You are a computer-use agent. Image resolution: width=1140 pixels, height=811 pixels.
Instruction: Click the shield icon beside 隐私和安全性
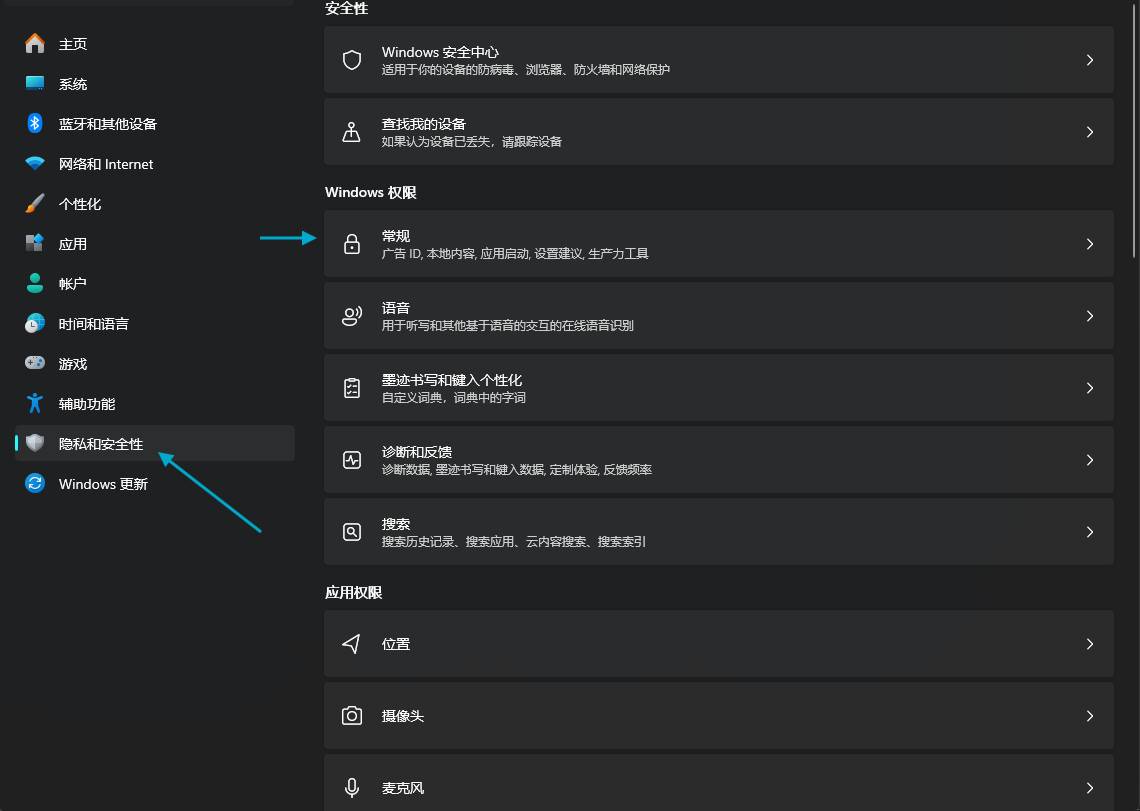35,443
